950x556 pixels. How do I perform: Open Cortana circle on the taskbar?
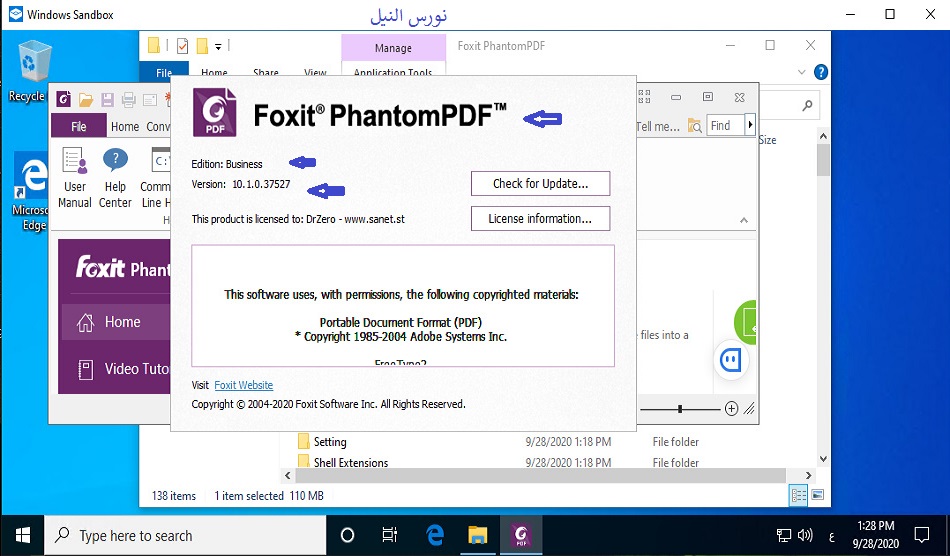coord(347,535)
